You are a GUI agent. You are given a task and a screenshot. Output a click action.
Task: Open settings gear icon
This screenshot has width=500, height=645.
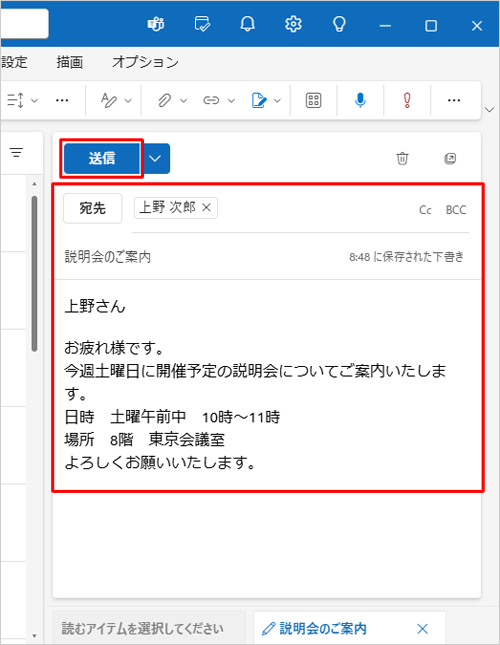(293, 25)
